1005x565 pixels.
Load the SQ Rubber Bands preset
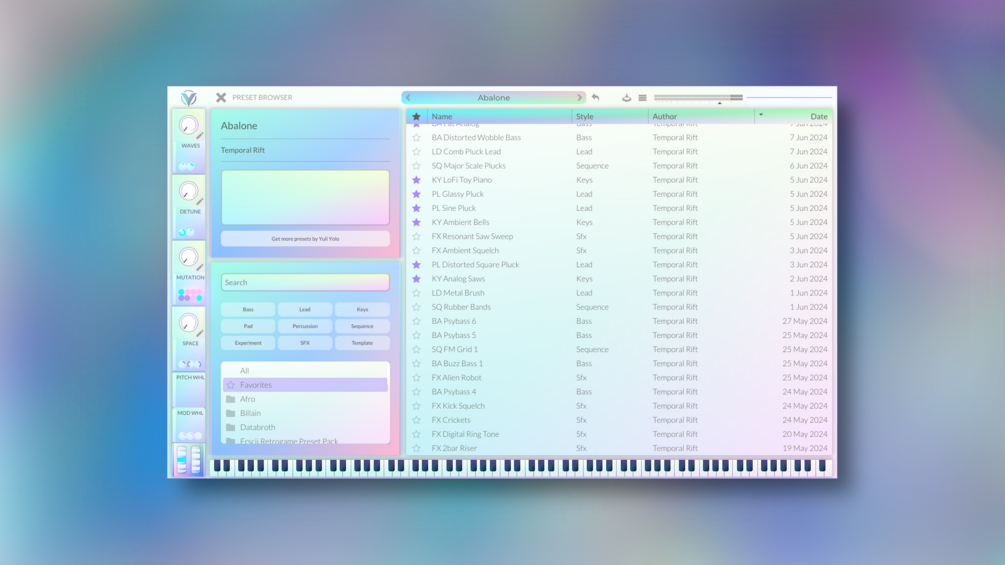pos(619,307)
